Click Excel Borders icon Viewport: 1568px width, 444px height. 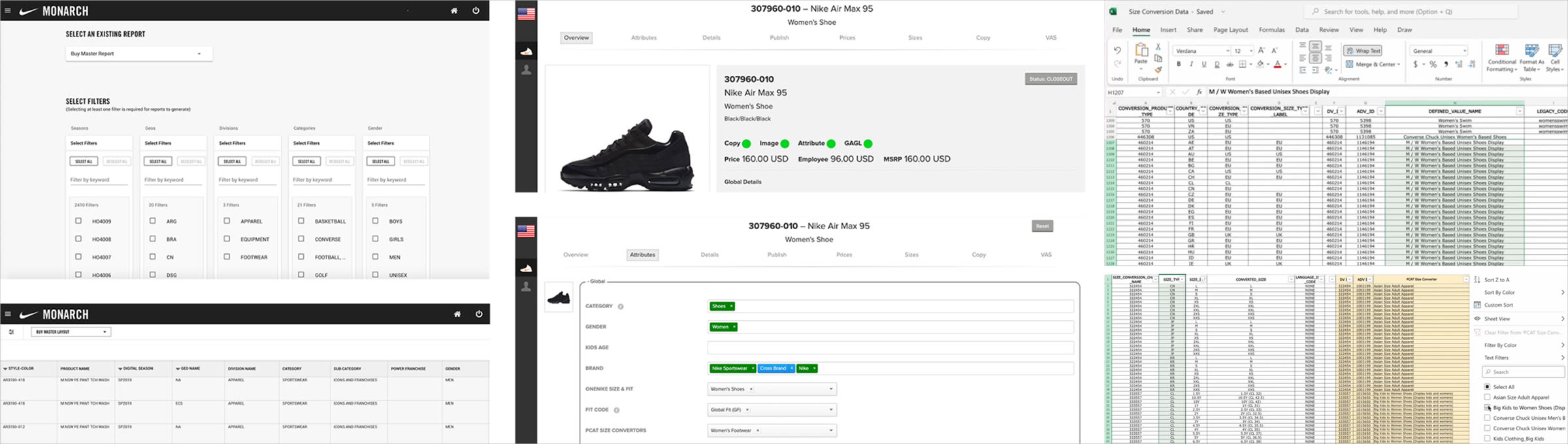click(x=1242, y=65)
